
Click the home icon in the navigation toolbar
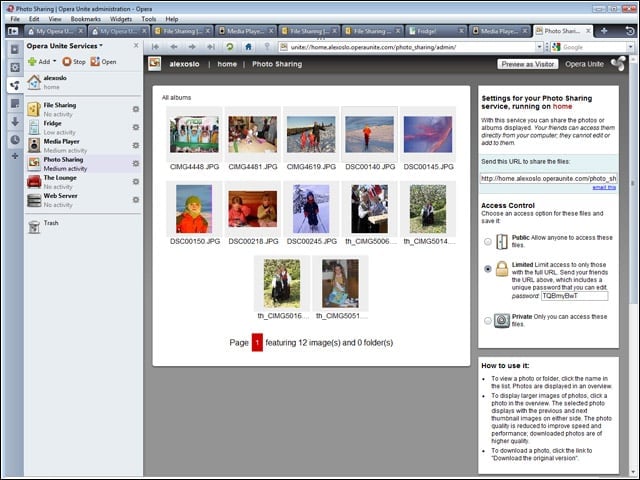point(248,47)
